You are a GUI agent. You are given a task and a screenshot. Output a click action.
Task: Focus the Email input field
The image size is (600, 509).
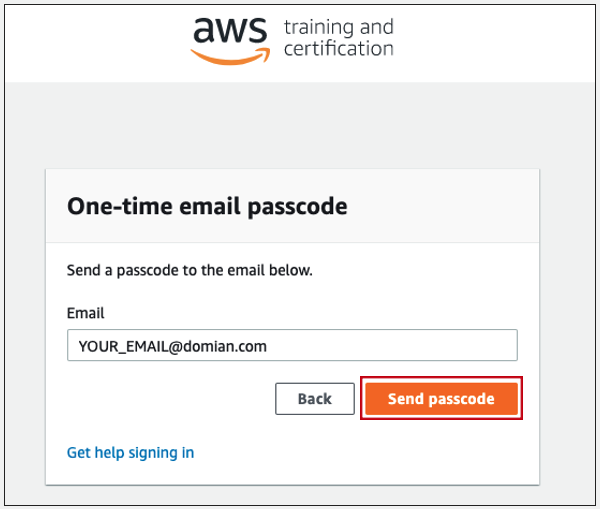(292, 345)
